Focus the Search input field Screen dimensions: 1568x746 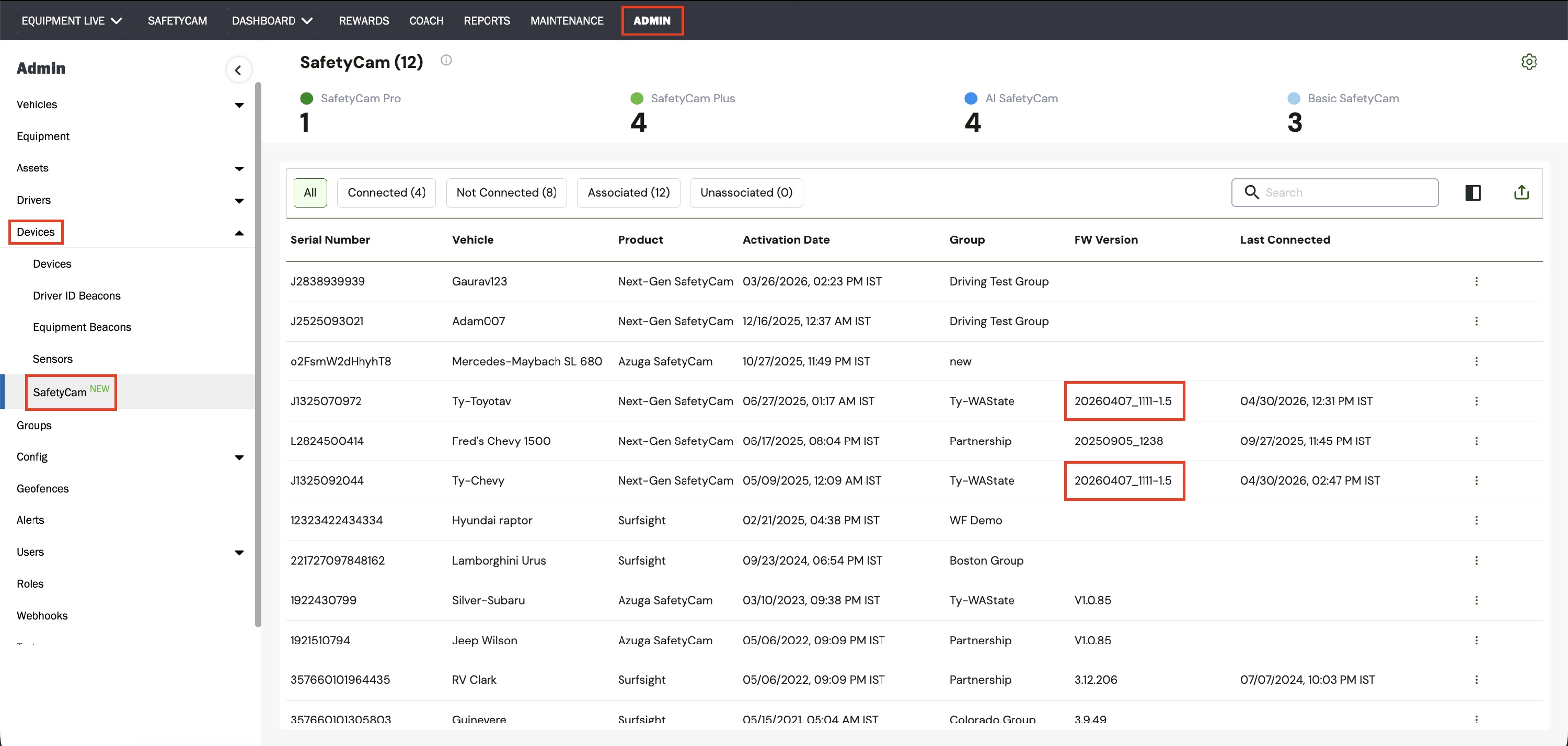pyautogui.click(x=1335, y=192)
